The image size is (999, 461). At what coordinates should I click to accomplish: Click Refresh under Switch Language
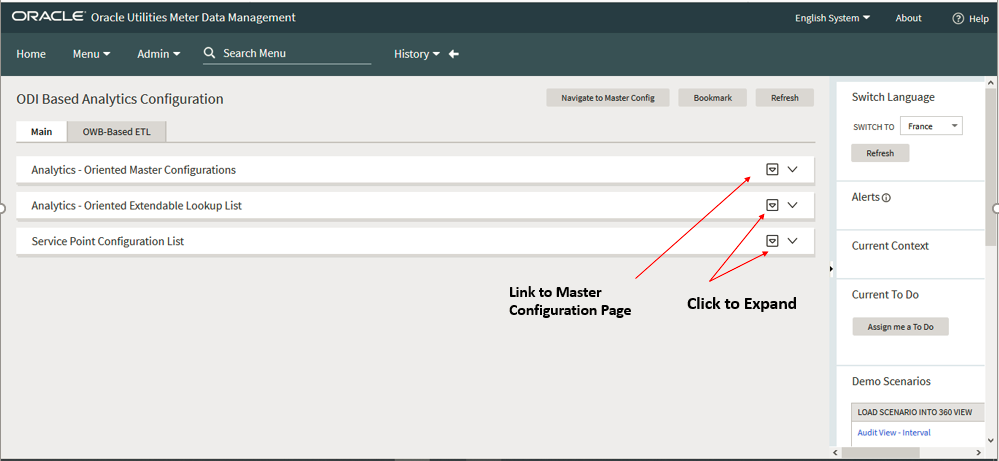click(880, 153)
